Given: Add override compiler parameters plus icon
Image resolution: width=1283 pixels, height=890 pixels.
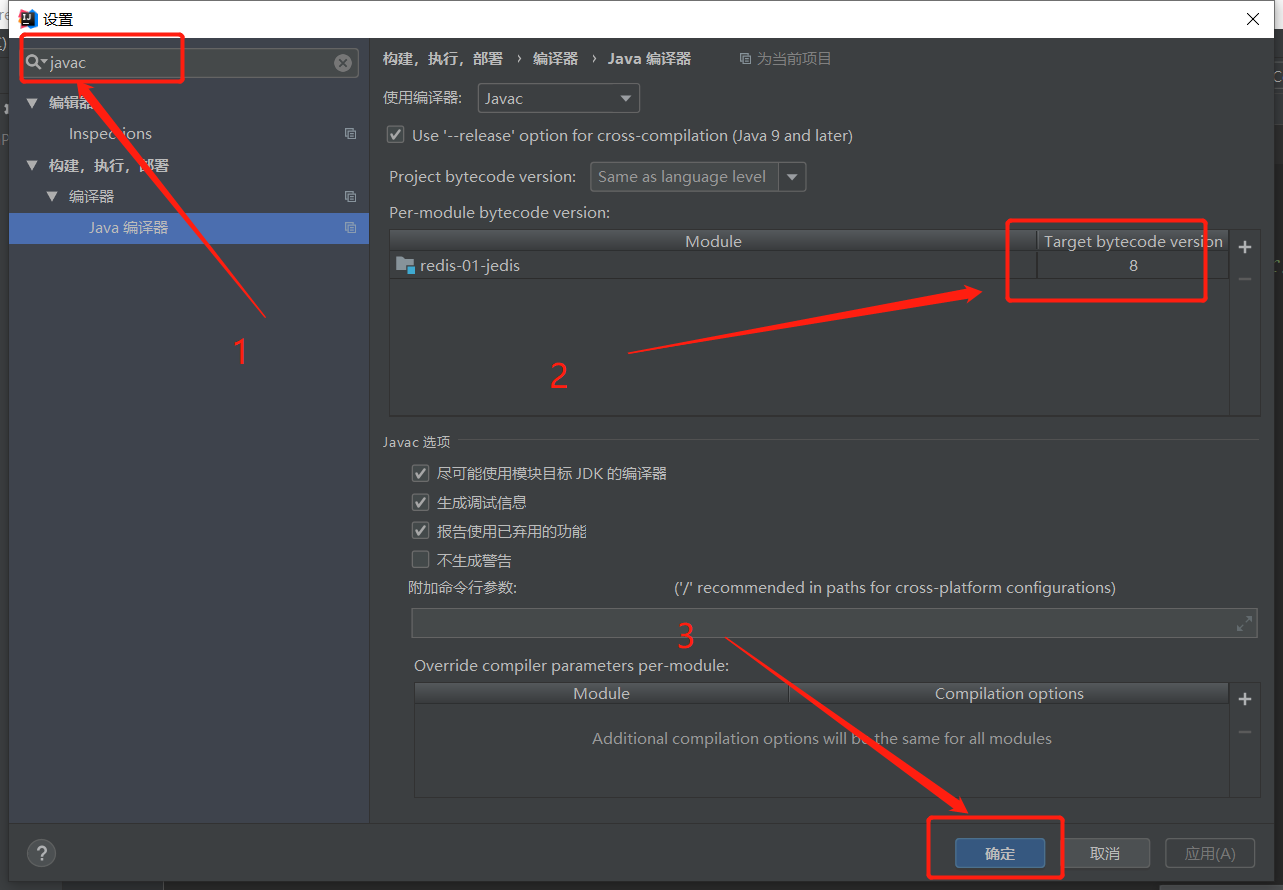Looking at the screenshot, I should (x=1244, y=699).
